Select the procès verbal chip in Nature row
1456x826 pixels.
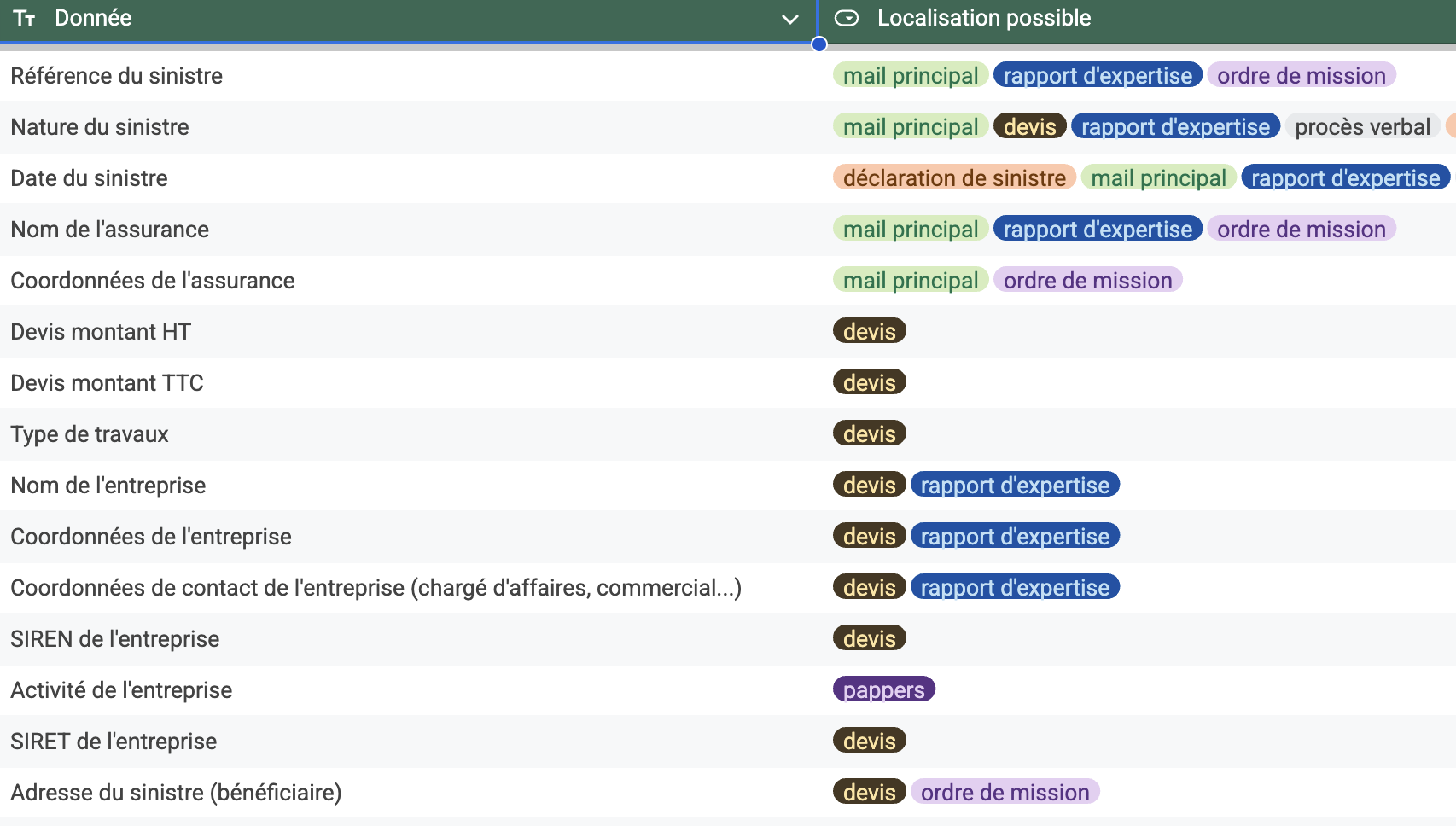[x=1361, y=127]
